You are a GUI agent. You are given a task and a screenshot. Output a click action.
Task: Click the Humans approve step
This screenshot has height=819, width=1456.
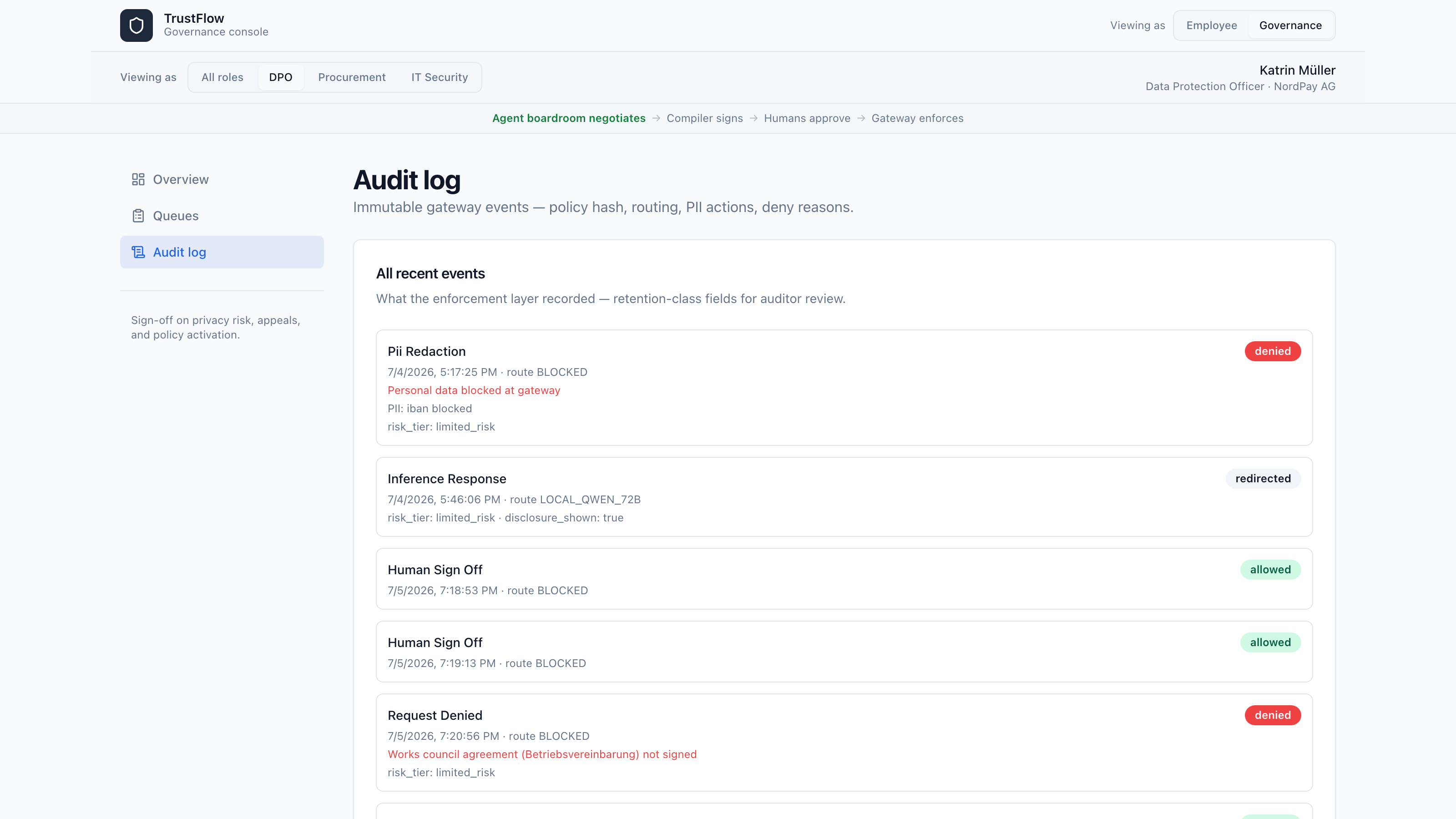[807, 118]
